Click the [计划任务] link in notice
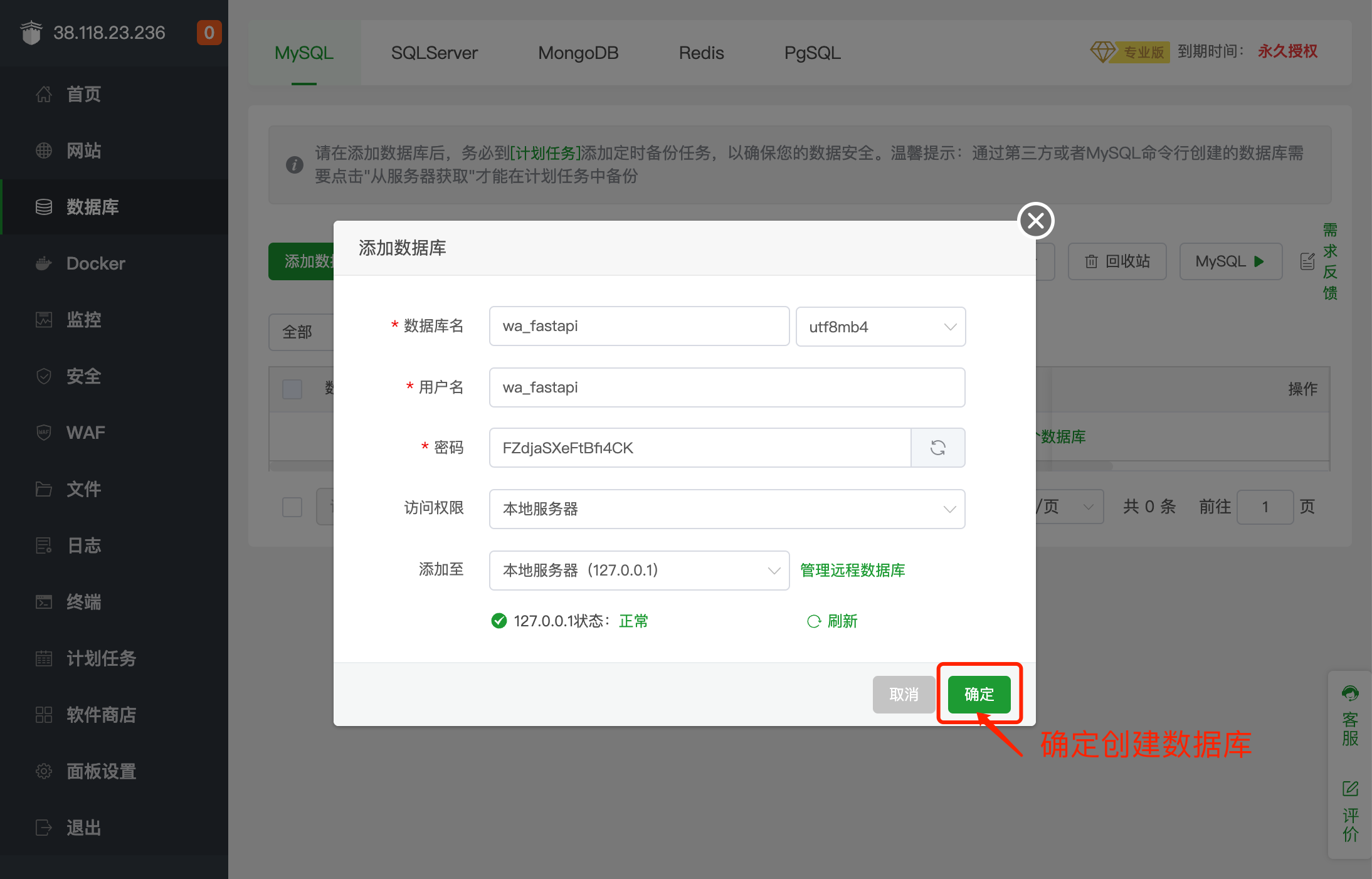The height and width of the screenshot is (879, 1372). click(546, 153)
